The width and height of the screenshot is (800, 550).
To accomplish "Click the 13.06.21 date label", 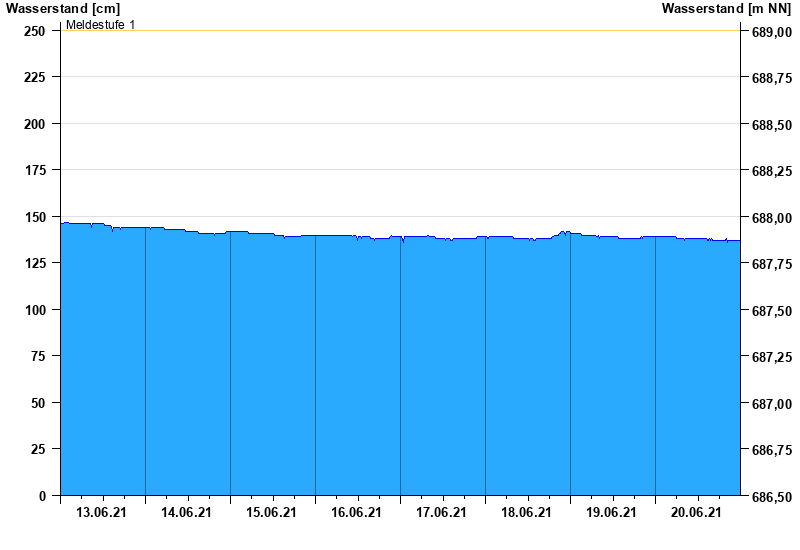I will click(102, 513).
